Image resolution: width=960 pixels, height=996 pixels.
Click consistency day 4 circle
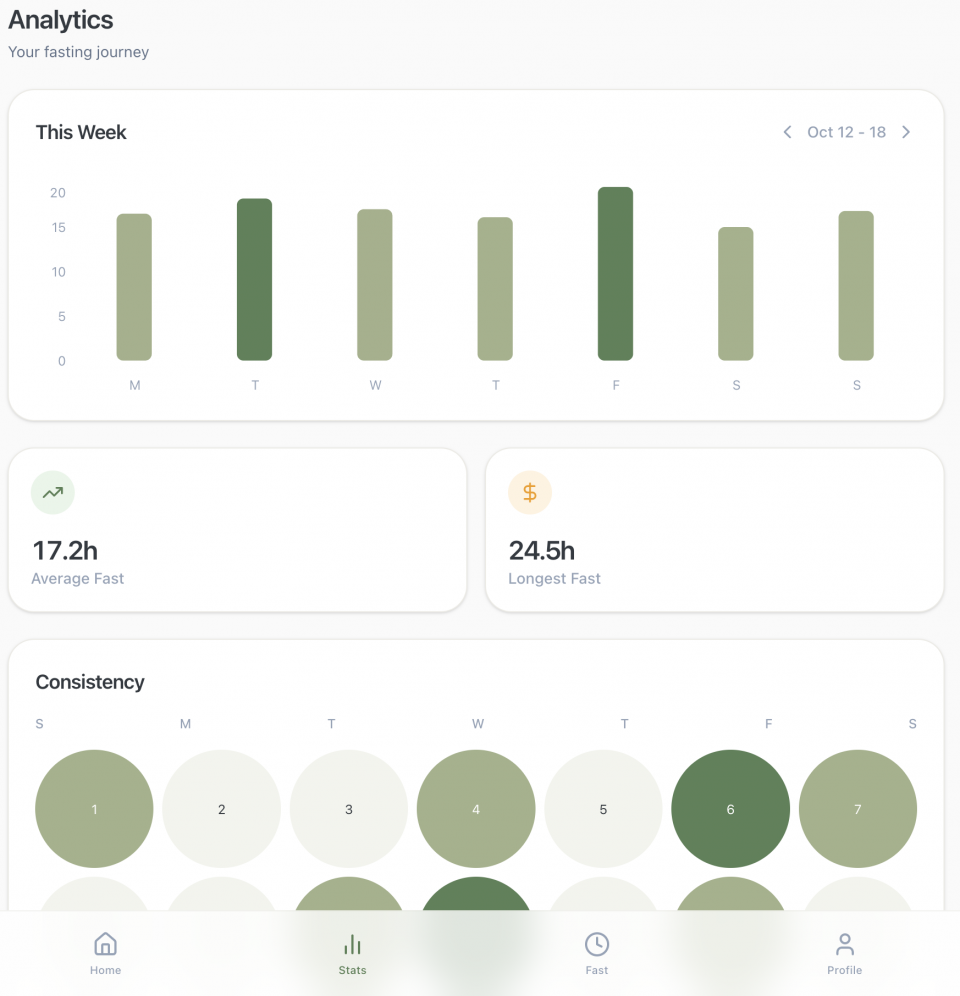[x=476, y=809]
